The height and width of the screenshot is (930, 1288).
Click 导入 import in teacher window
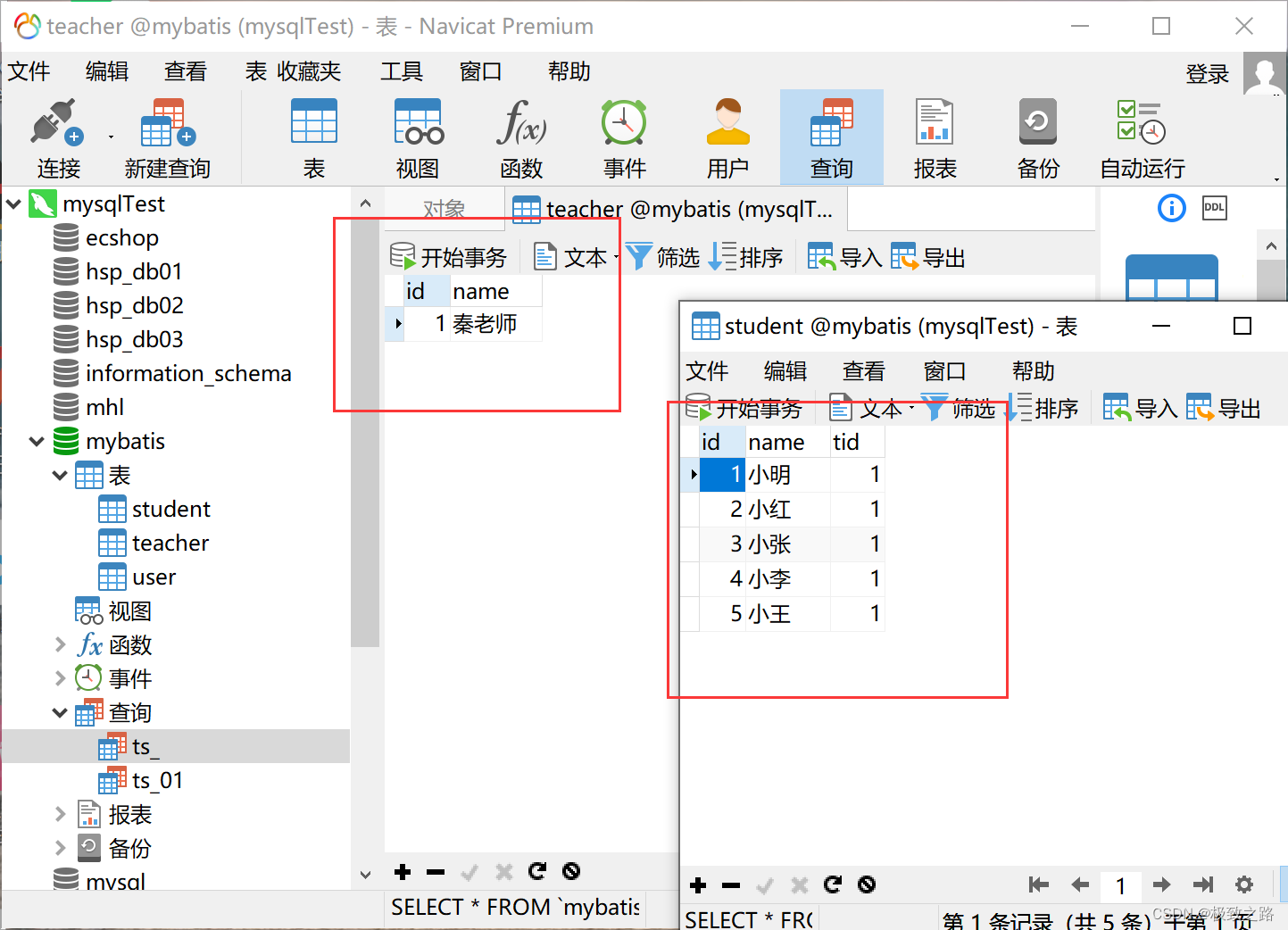coord(845,258)
